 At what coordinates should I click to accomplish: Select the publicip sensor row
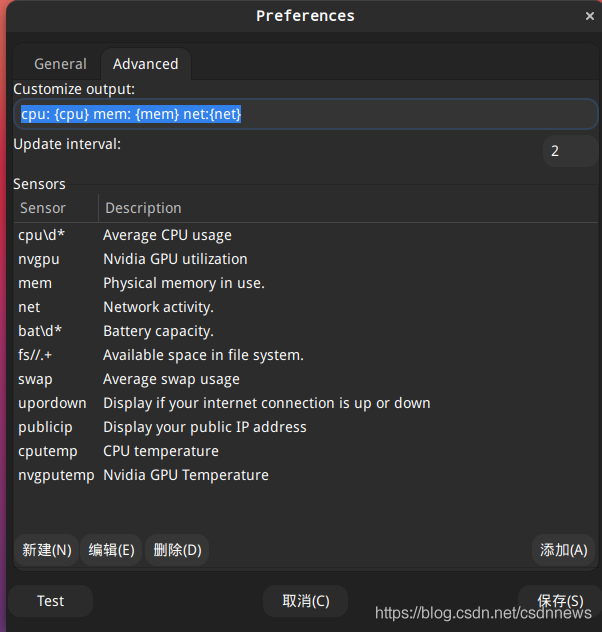point(43,427)
